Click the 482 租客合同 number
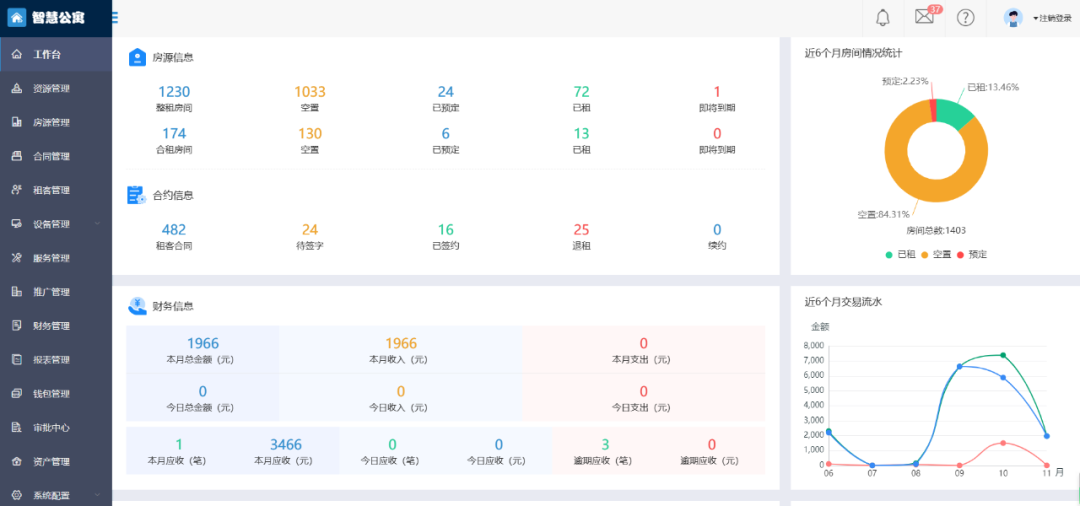The height and width of the screenshot is (506, 1080). click(x=173, y=230)
